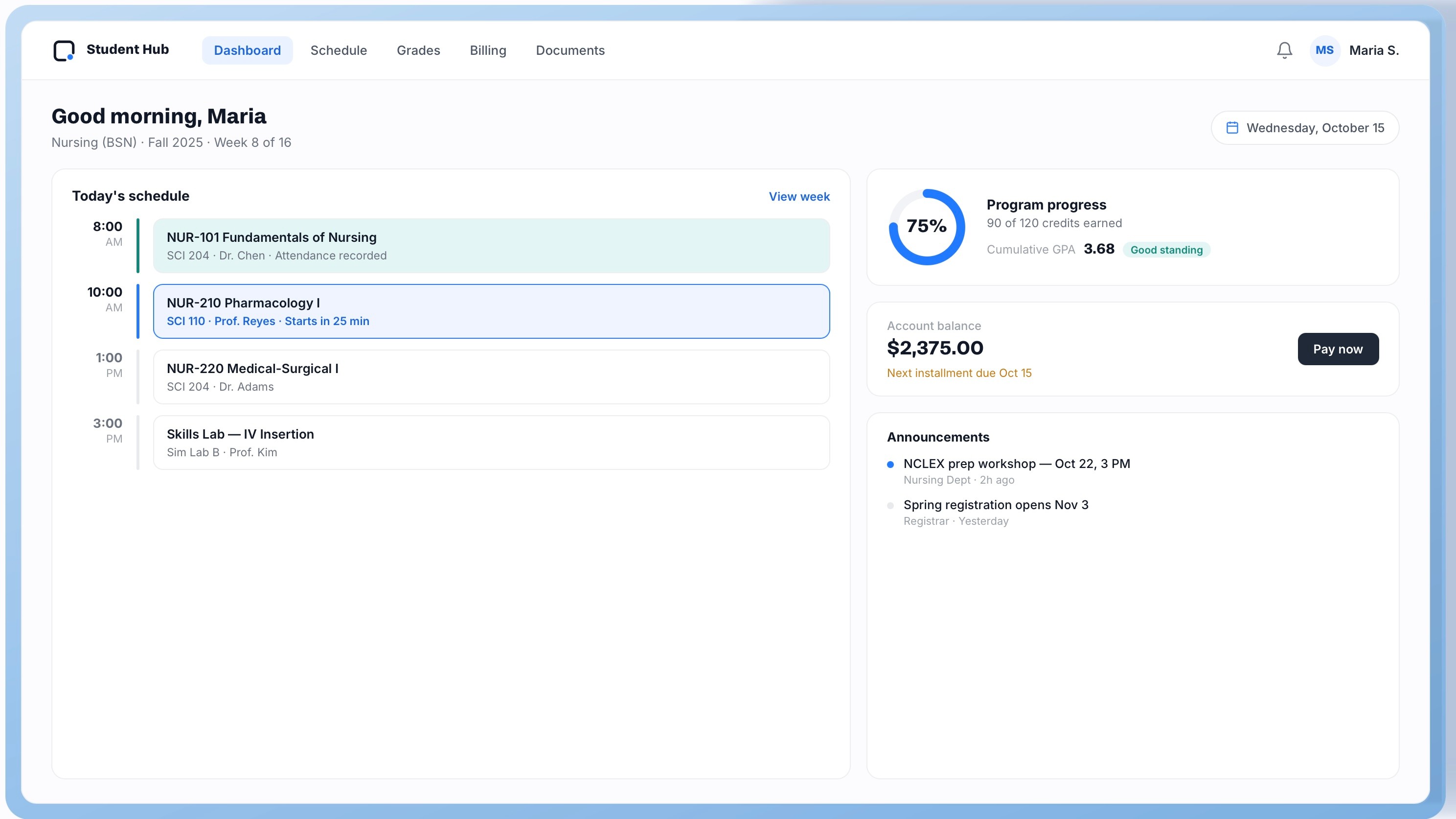Click the Good morning, Maria heading

pos(159,116)
